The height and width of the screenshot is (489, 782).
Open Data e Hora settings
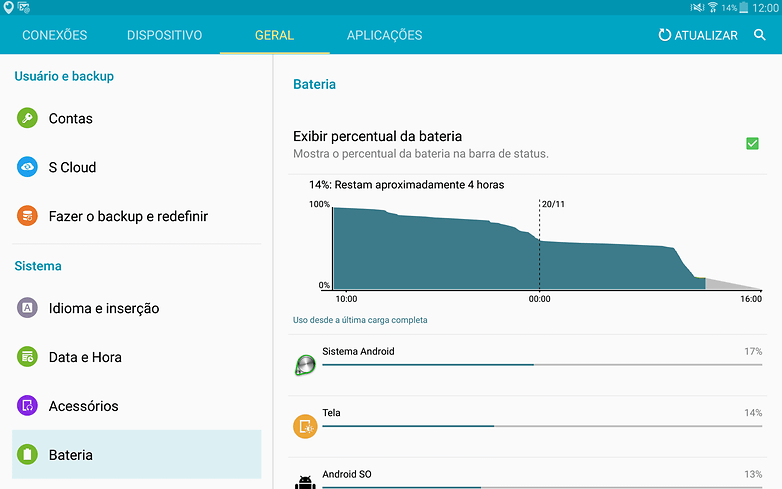click(x=137, y=357)
